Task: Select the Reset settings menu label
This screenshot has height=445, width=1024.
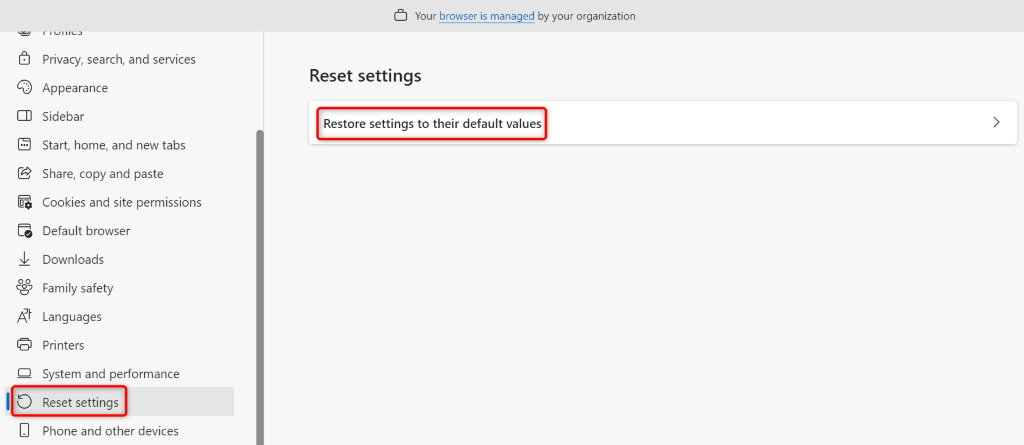Action: [x=80, y=403]
